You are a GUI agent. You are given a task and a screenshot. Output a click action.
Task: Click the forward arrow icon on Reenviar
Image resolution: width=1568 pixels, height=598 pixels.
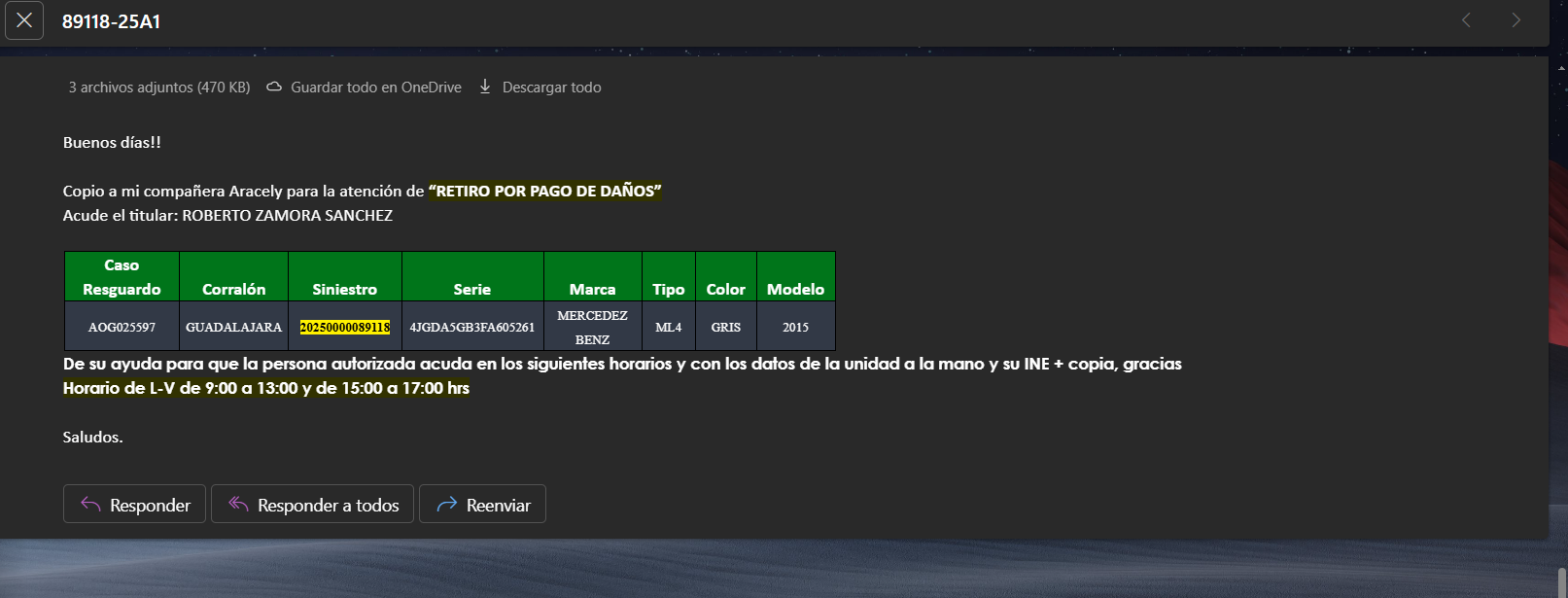coord(447,504)
